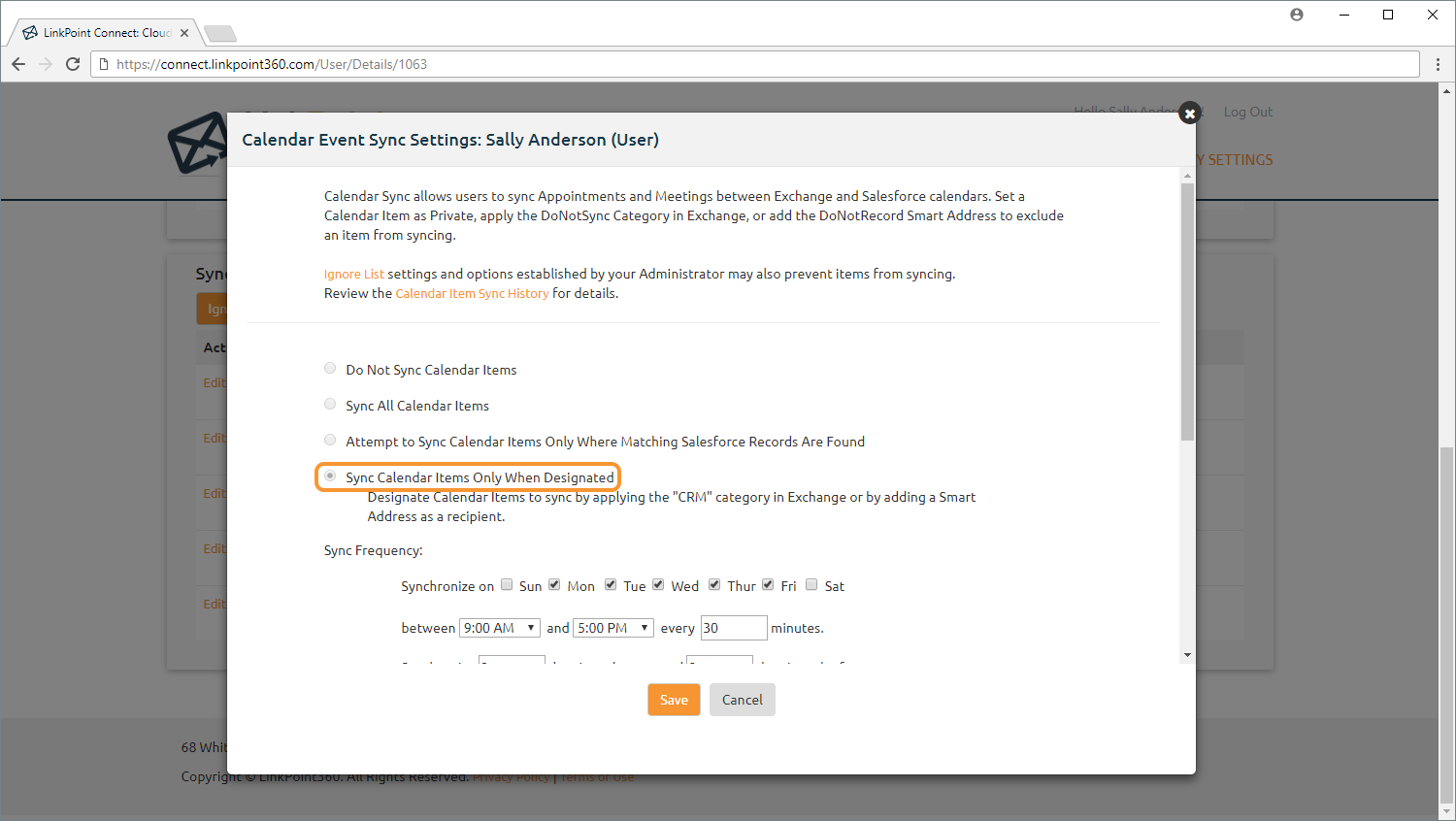
Task: Toggle the Fri sync day checkbox
Action: [x=768, y=584]
